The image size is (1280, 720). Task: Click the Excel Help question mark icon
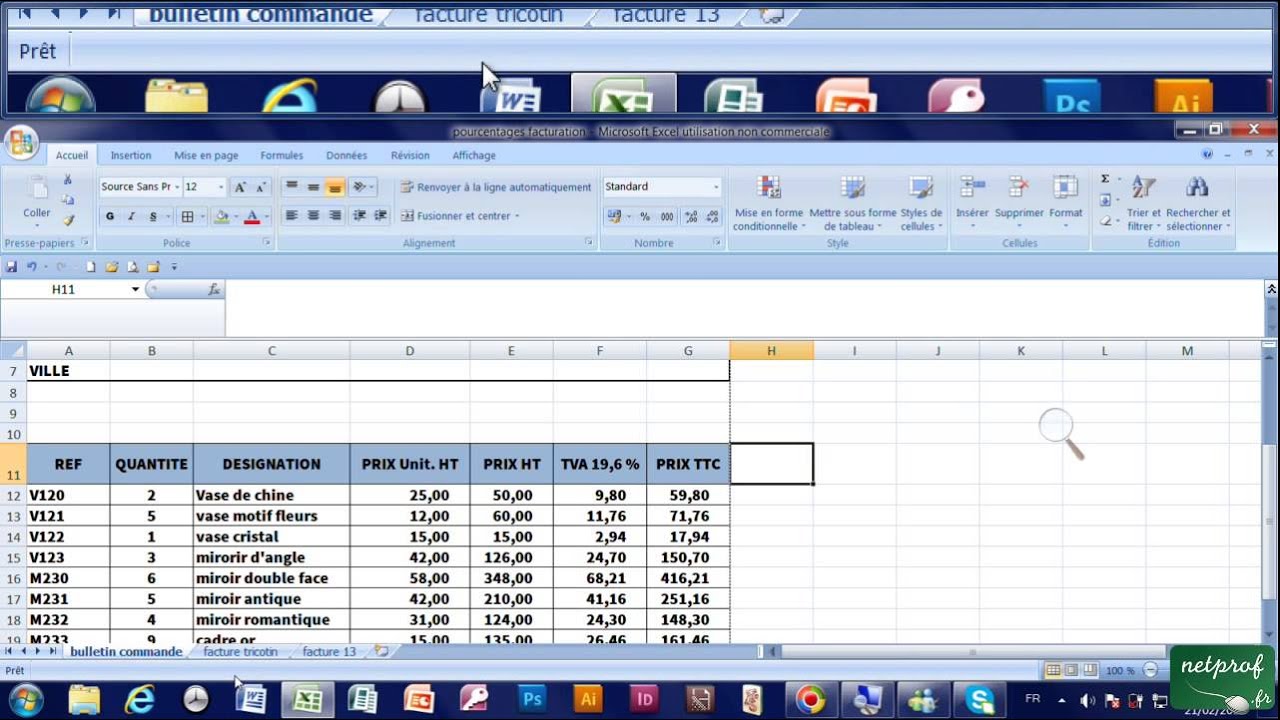(x=1207, y=154)
